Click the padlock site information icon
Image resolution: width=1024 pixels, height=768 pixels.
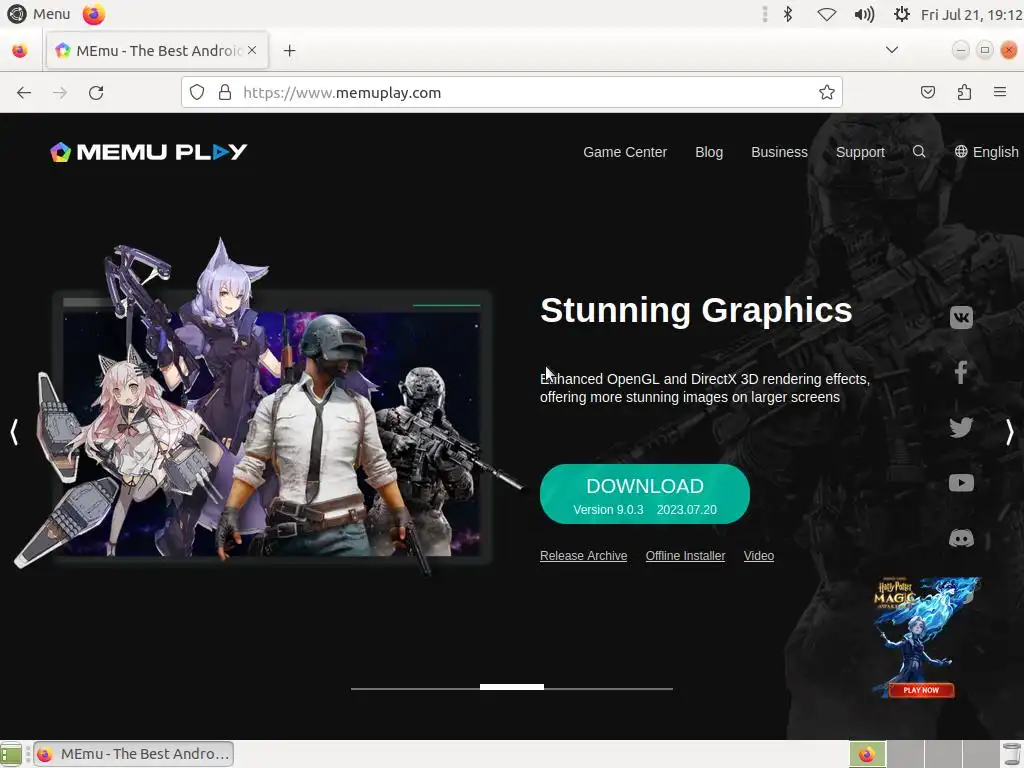(225, 93)
